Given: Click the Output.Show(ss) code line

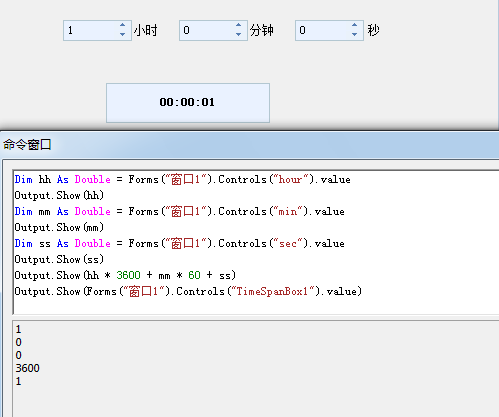Looking at the screenshot, I should tap(59, 259).
